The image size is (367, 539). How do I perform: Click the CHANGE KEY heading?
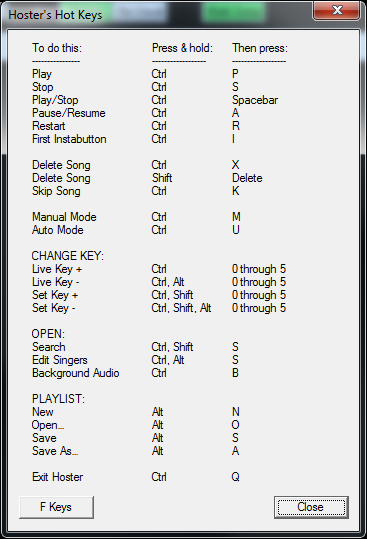point(67,256)
